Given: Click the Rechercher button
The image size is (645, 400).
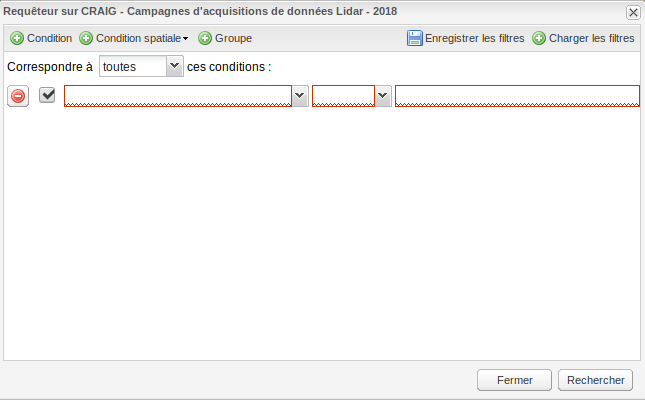Looking at the screenshot, I should pos(596,380).
